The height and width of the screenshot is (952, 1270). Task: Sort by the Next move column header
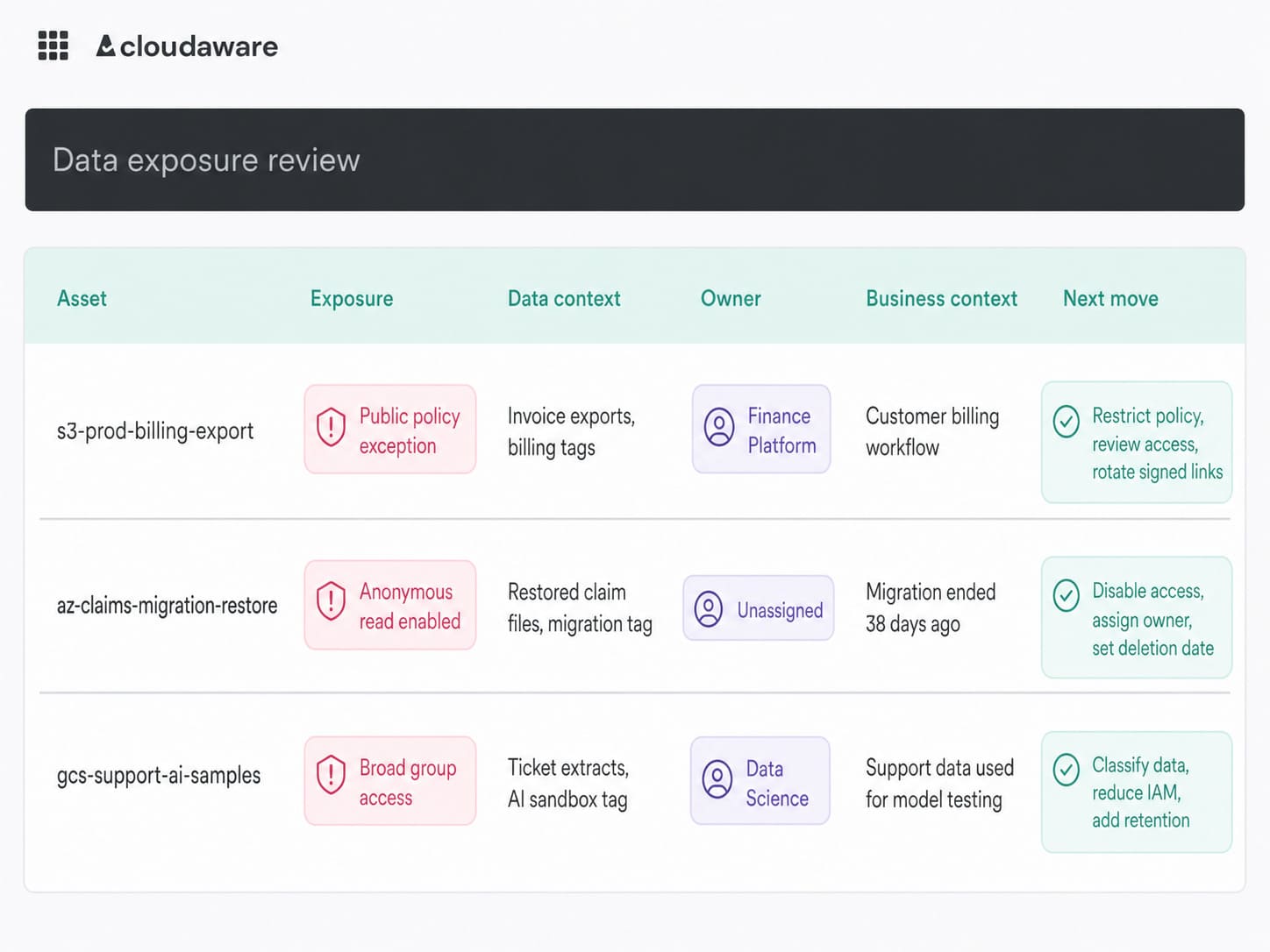click(x=1110, y=299)
